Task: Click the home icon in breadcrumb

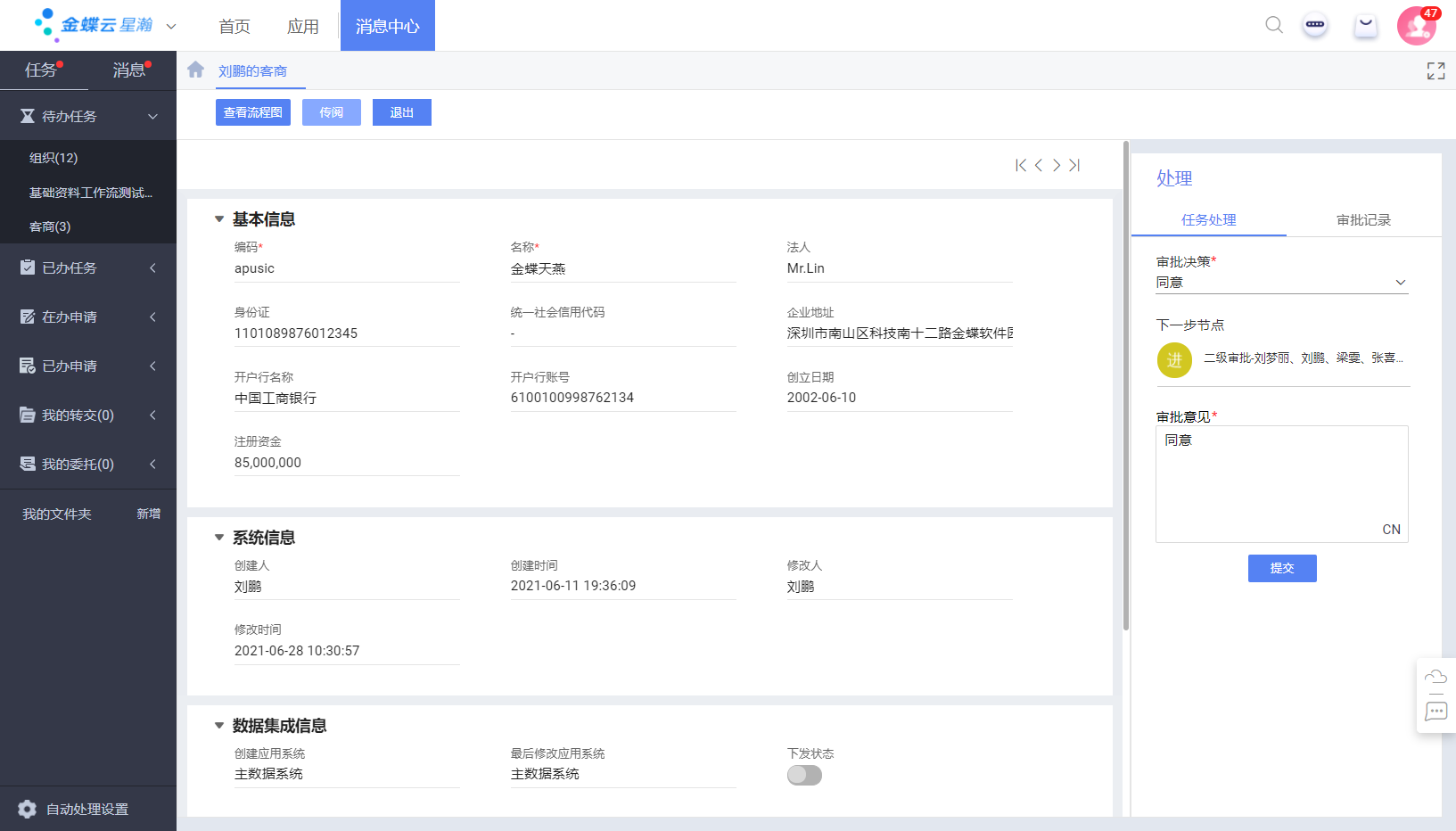Action: pyautogui.click(x=196, y=70)
